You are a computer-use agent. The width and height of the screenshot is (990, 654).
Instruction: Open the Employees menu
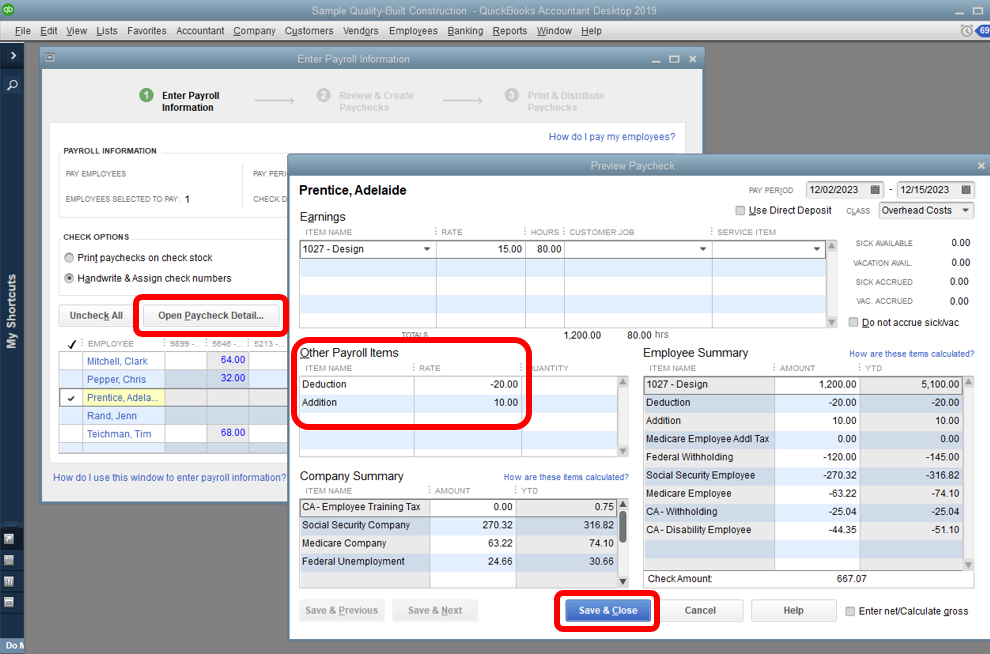click(x=413, y=30)
